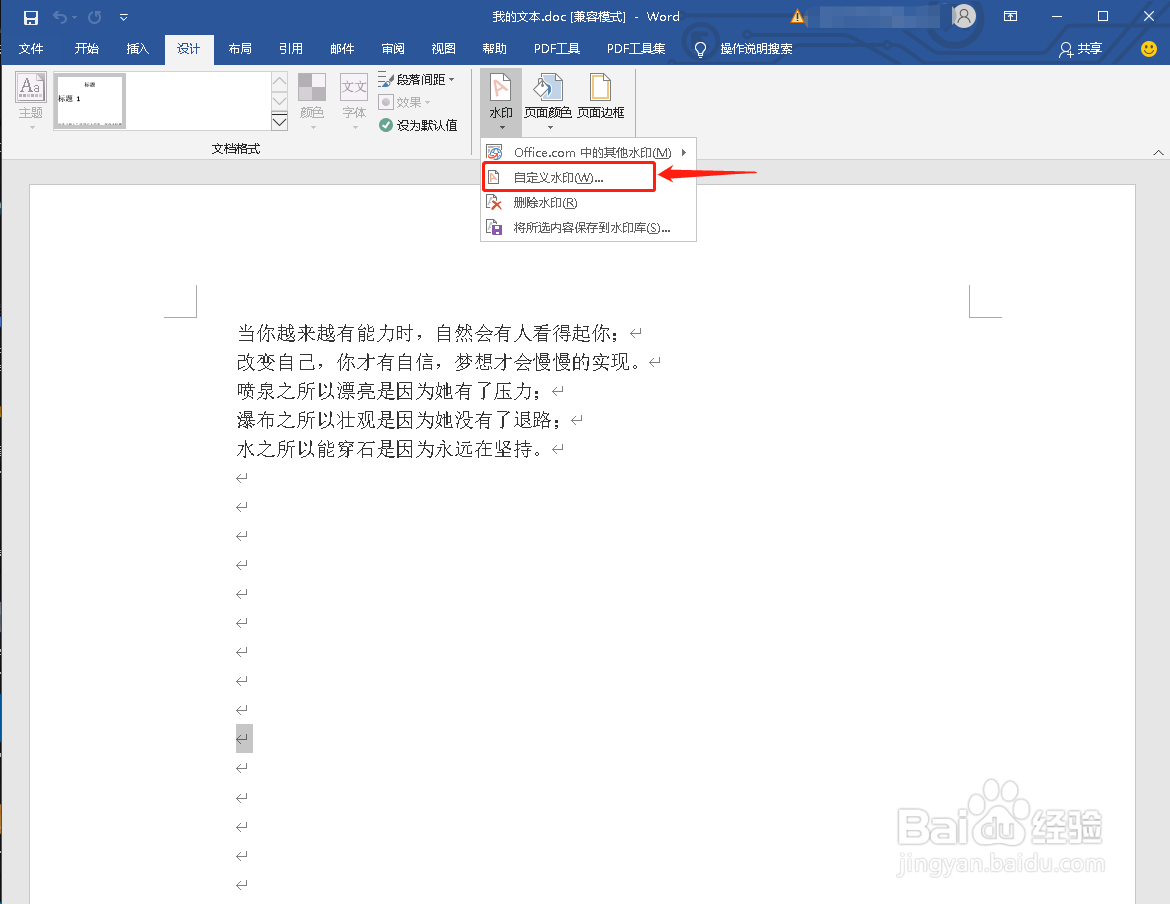Switch to the 插入 (Insert) ribbon tab
Image resolution: width=1170 pixels, height=904 pixels.
pyautogui.click(x=137, y=48)
